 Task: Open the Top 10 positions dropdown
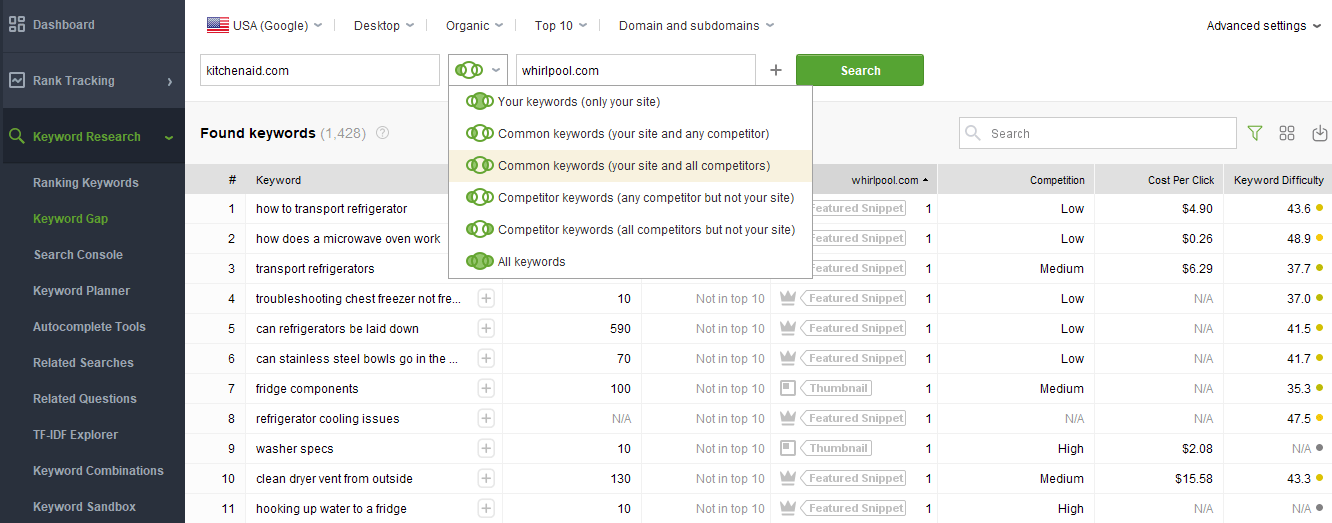click(561, 25)
